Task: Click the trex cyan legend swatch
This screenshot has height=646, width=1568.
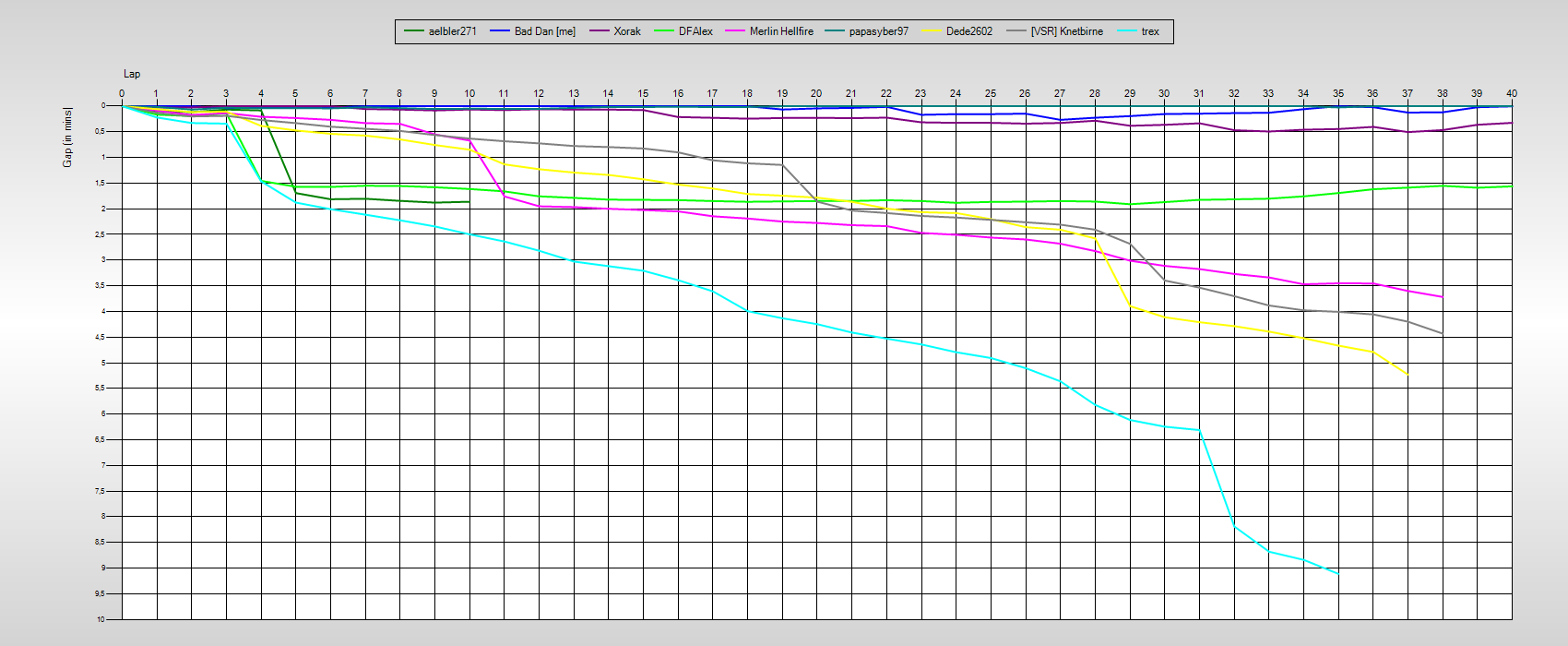Action: tap(1126, 31)
